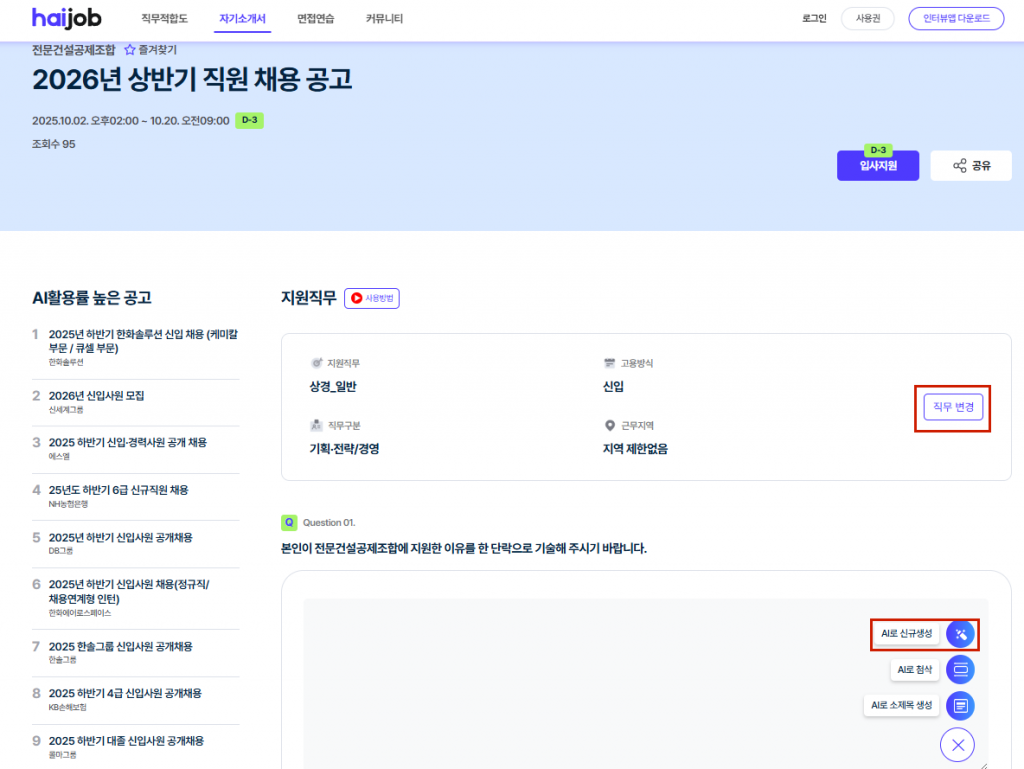
Task: Click the AI로 신규생성 label
Action: coord(906,634)
